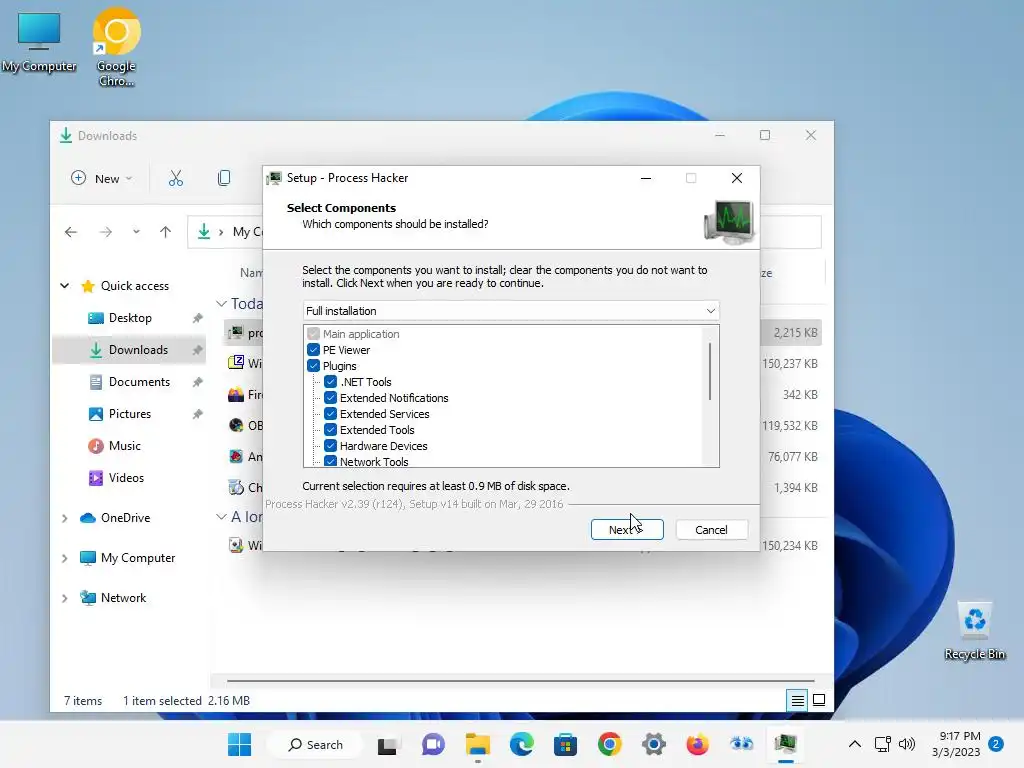The width and height of the screenshot is (1024, 768).
Task: Uncheck .NET Tools plugin
Action: pos(330,382)
